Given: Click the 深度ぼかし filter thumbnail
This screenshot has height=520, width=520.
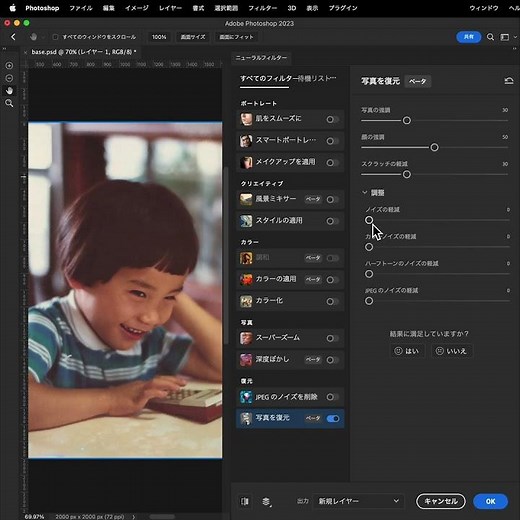Looking at the screenshot, I should point(246,360).
